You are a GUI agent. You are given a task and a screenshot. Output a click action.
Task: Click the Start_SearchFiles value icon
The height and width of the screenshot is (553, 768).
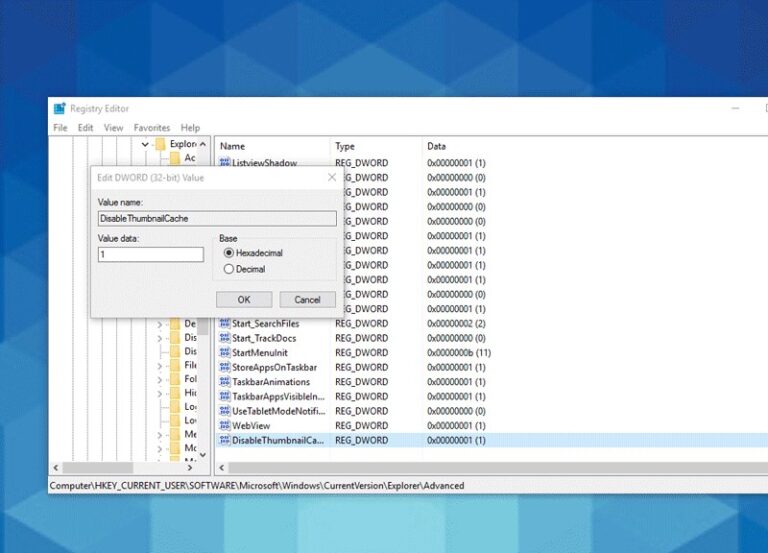coord(224,323)
